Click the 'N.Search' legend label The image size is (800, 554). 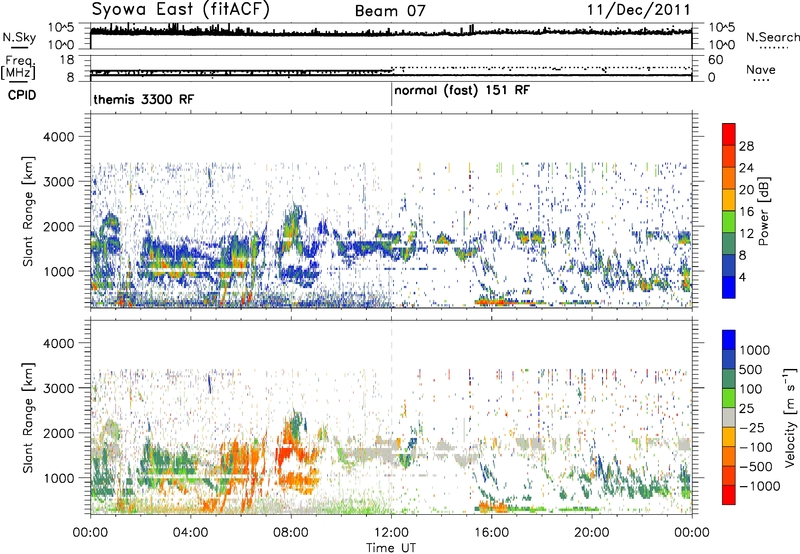(x=772, y=37)
